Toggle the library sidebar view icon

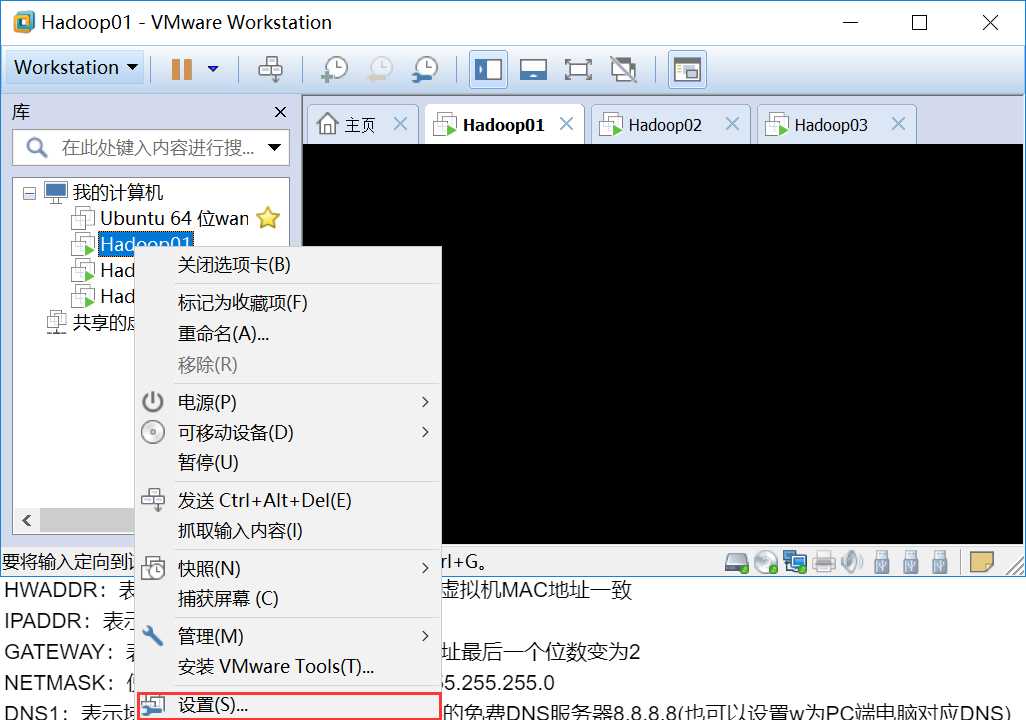tap(488, 69)
